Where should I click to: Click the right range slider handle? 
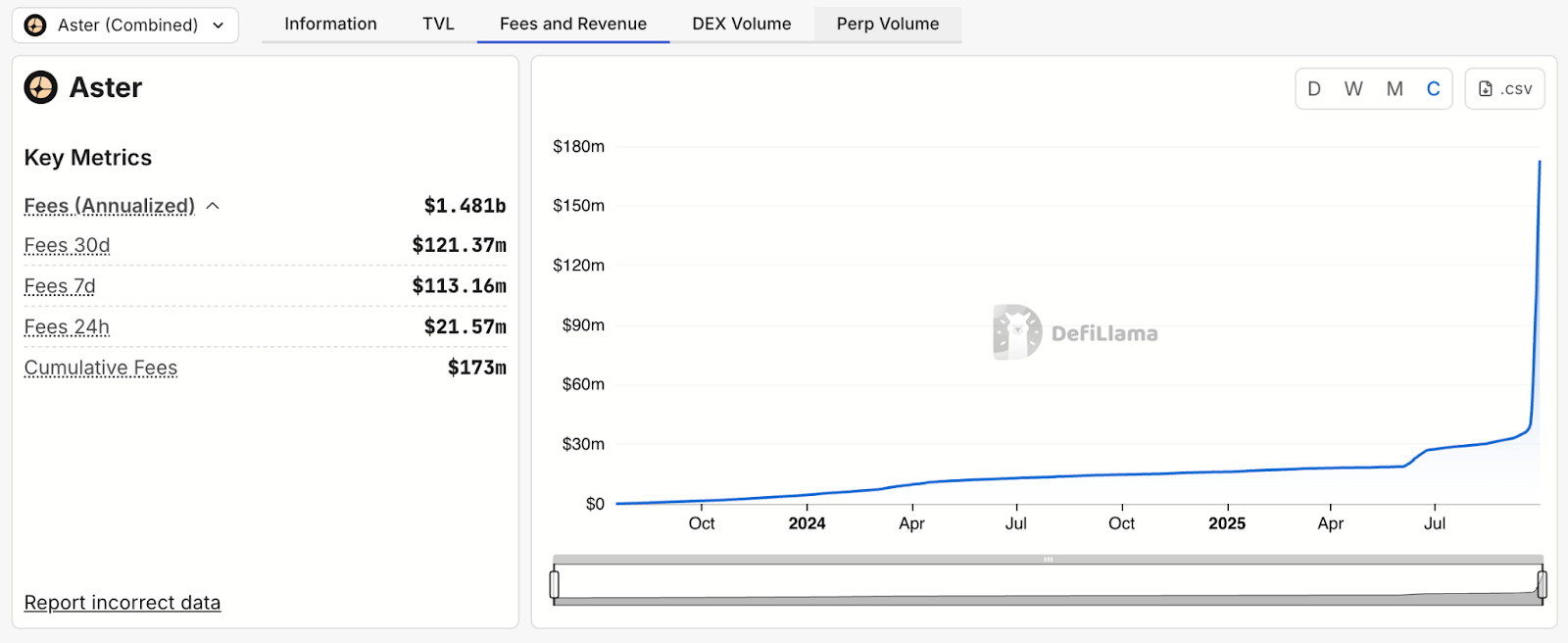point(1542,584)
